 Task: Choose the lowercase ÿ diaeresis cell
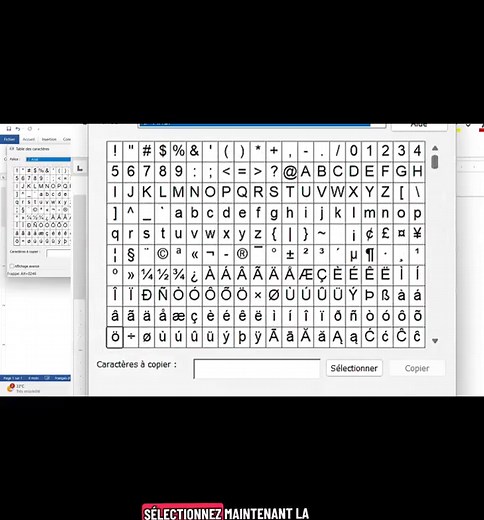(258, 337)
